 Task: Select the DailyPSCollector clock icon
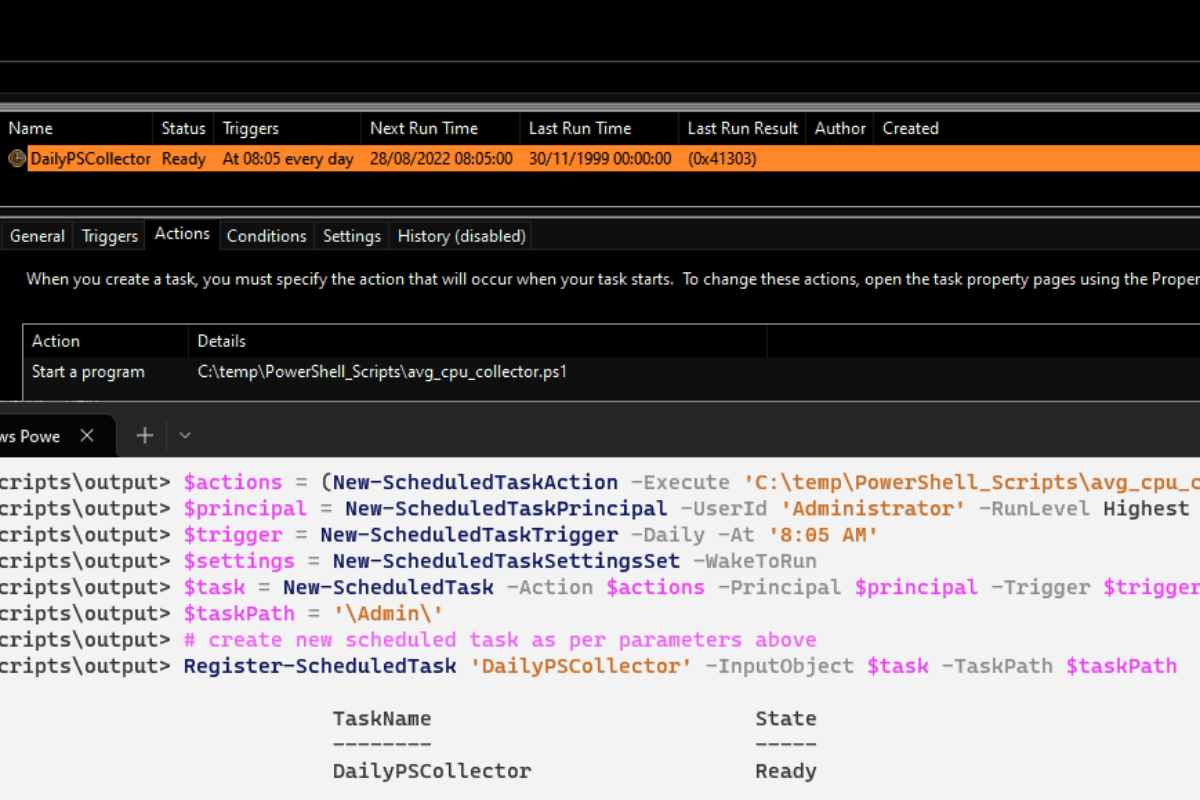17,158
